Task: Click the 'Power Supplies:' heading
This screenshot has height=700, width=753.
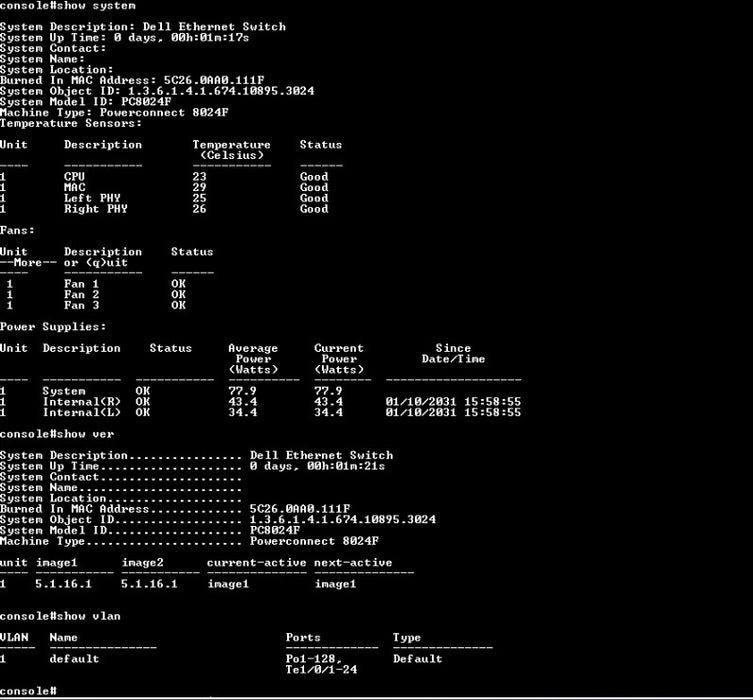Action: tap(53, 327)
